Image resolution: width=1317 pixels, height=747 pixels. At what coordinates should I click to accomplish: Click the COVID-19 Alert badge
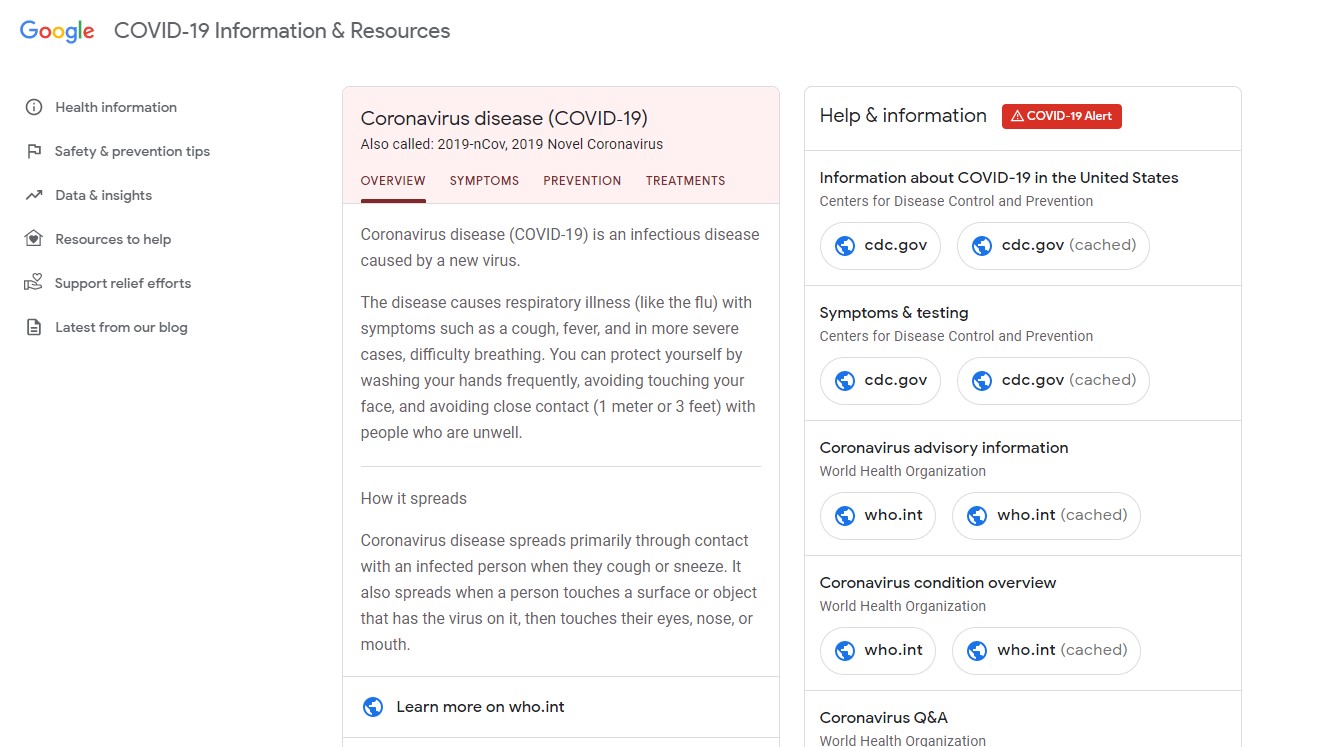[1061, 116]
